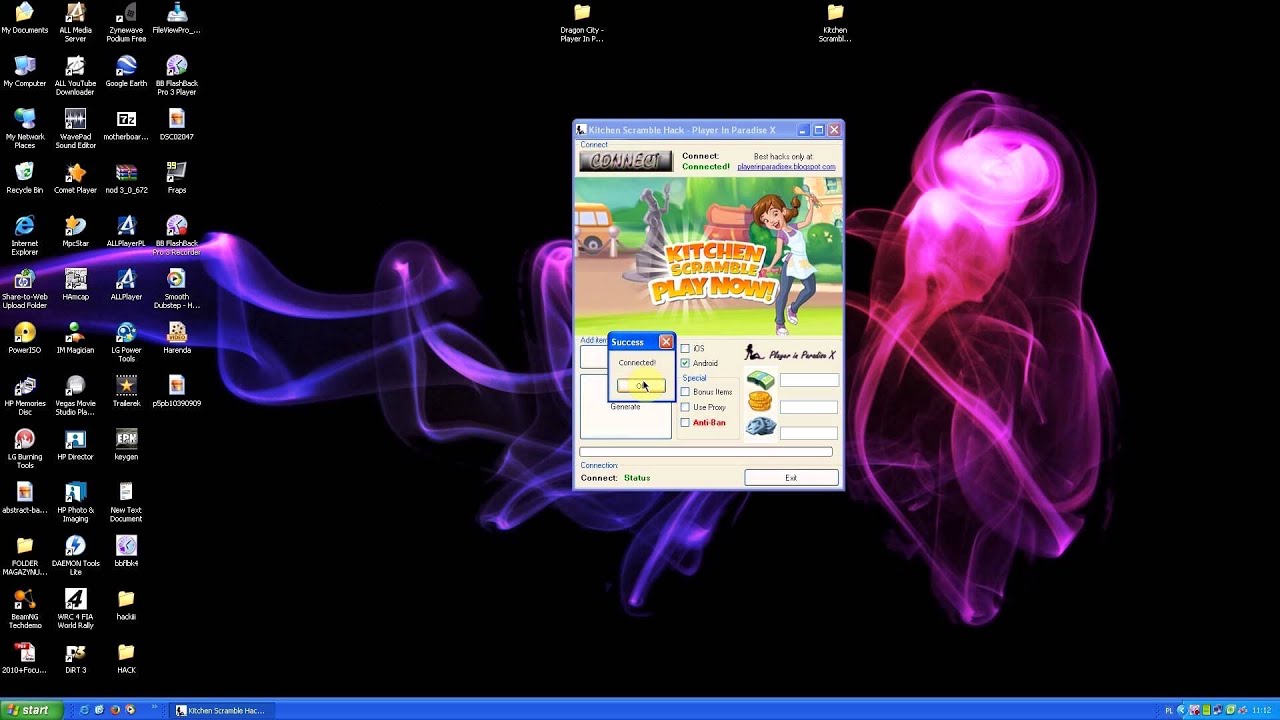Open Google Earth desktop icon
The image size is (1280, 720).
[x=126, y=73]
